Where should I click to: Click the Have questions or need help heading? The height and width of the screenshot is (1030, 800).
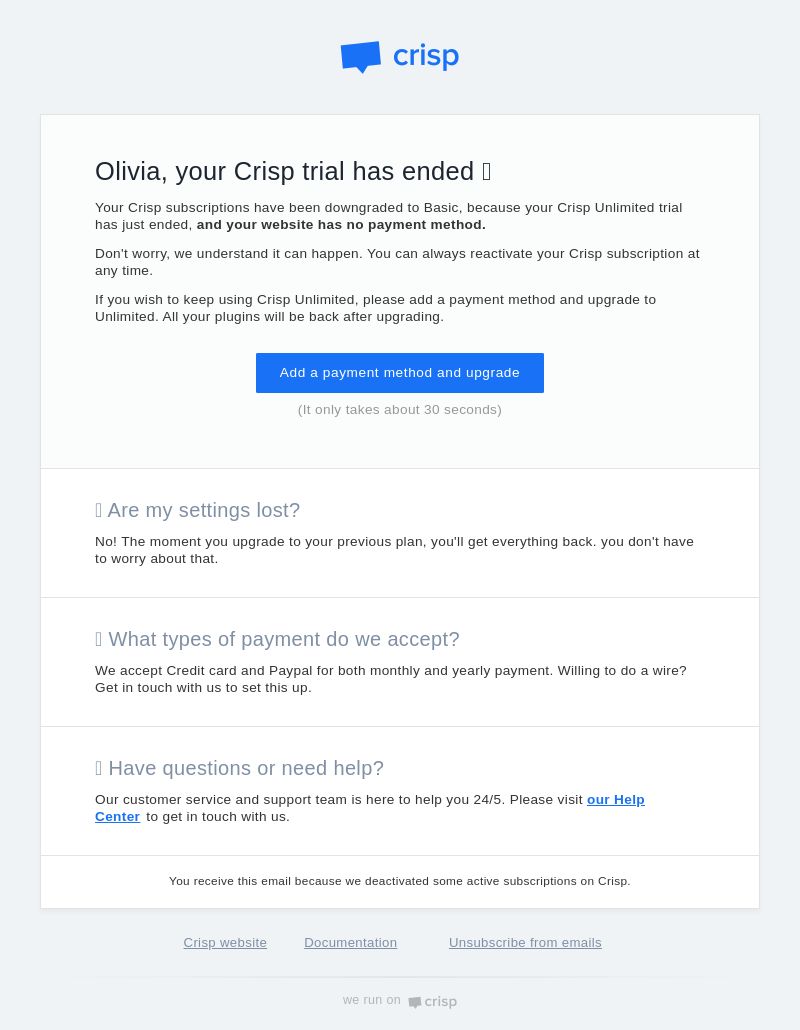click(246, 767)
